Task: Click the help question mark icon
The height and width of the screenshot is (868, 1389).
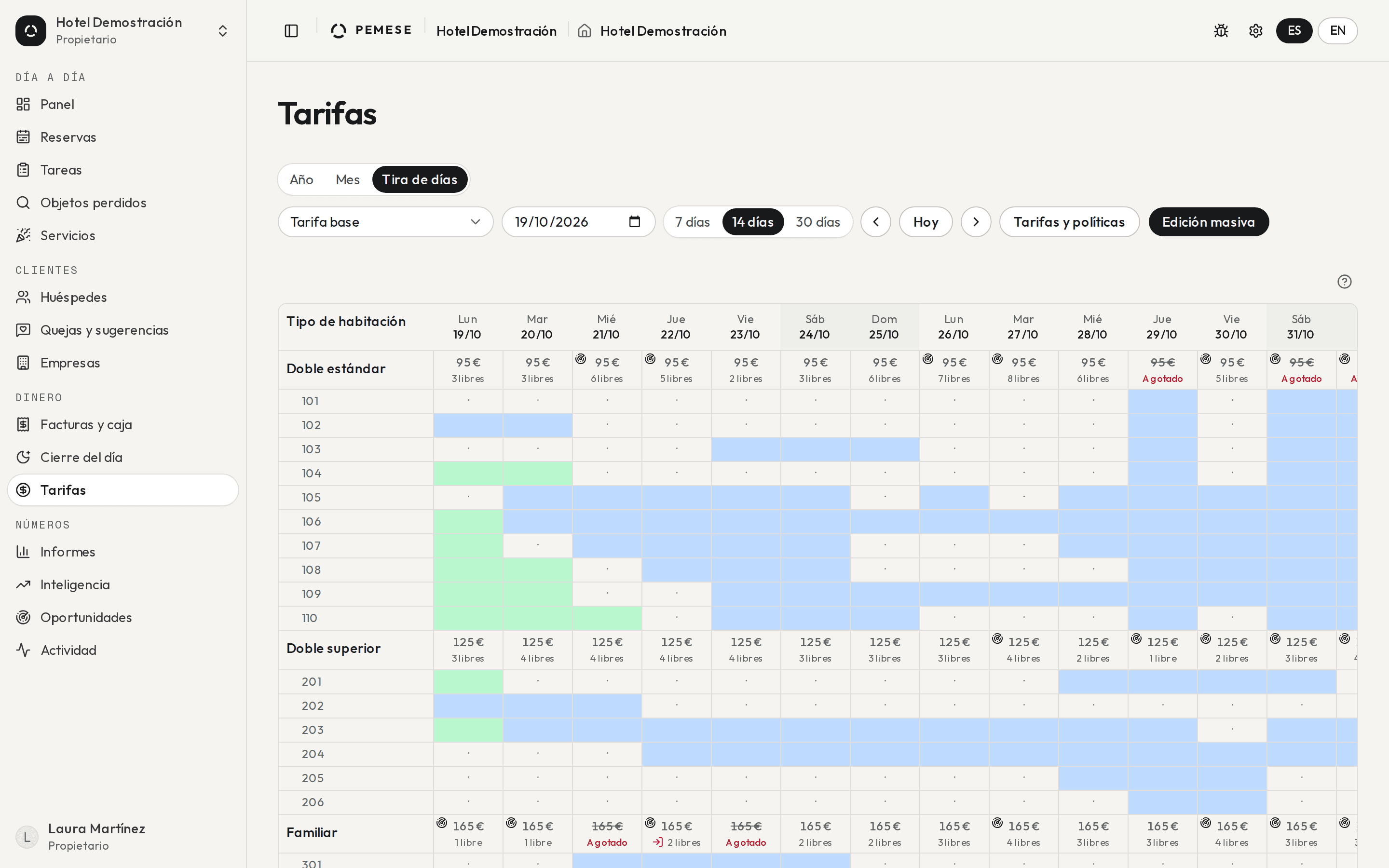Action: [x=1344, y=281]
